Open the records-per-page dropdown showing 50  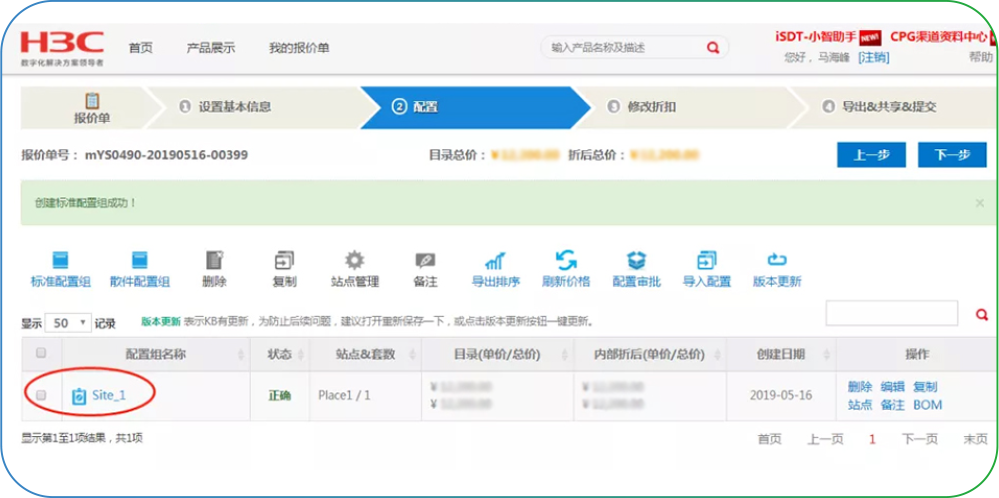pos(69,323)
